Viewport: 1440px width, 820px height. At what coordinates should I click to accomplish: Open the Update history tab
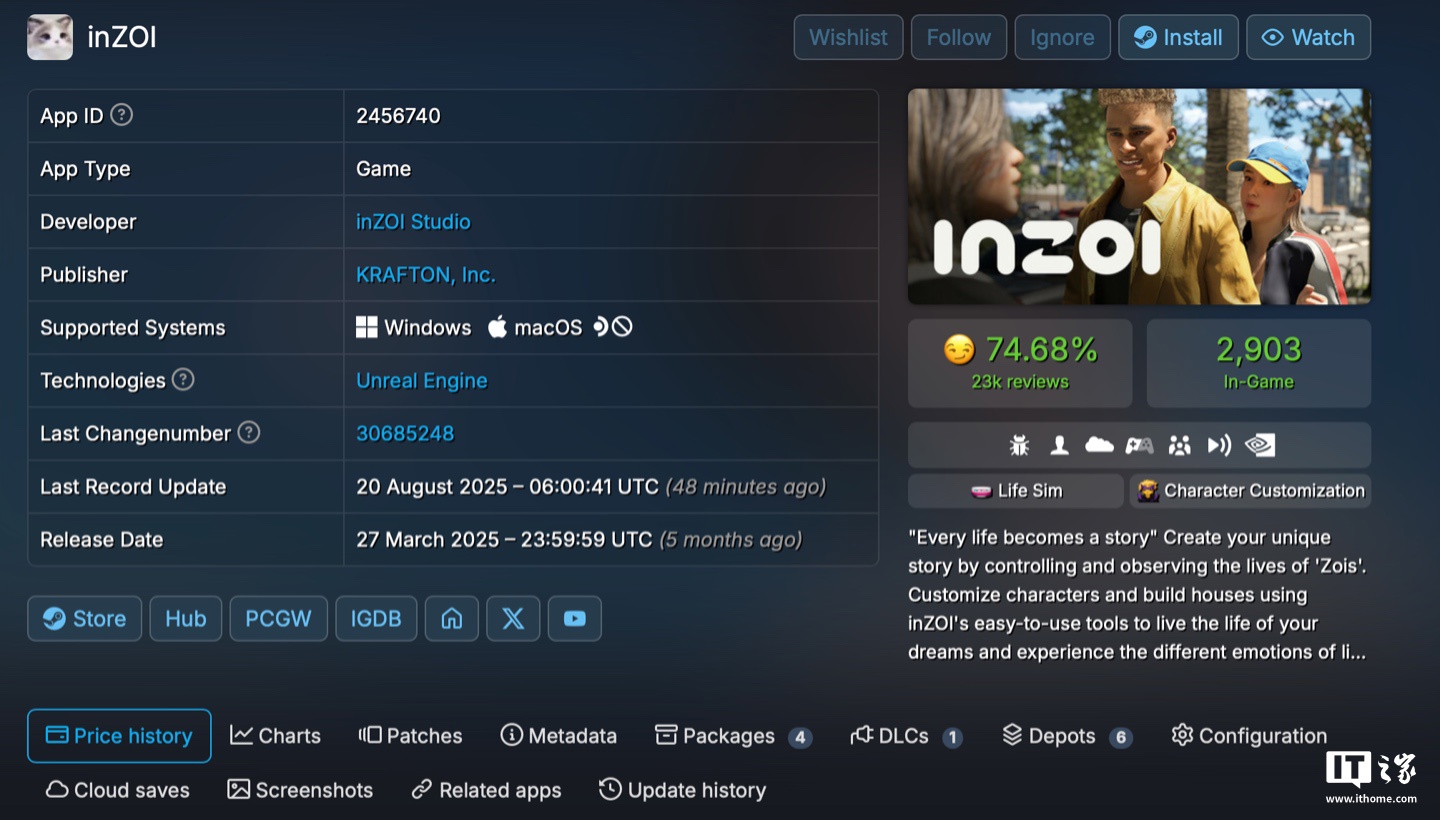[x=682, y=789]
